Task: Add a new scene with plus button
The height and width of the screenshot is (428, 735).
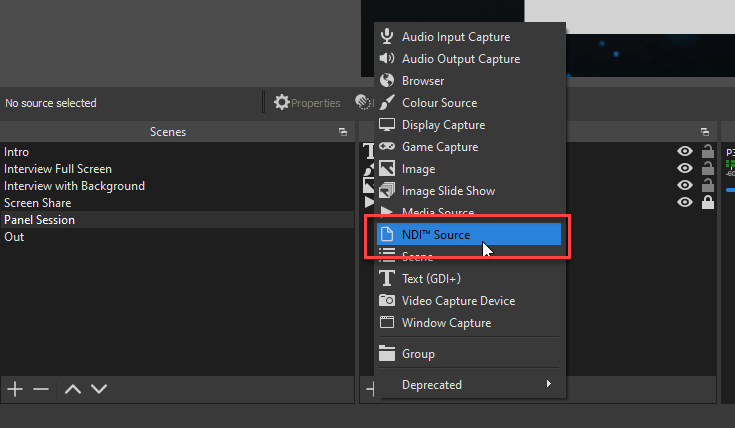Action: click(x=15, y=389)
